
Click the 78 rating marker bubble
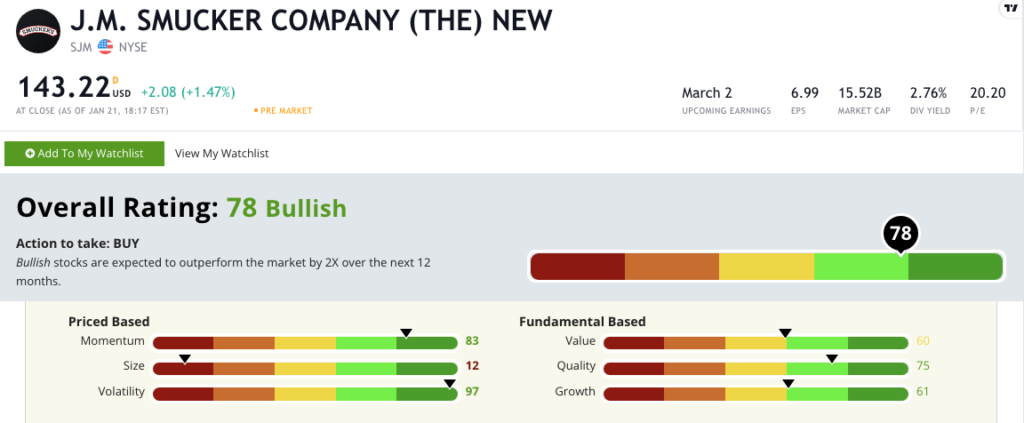click(x=901, y=234)
